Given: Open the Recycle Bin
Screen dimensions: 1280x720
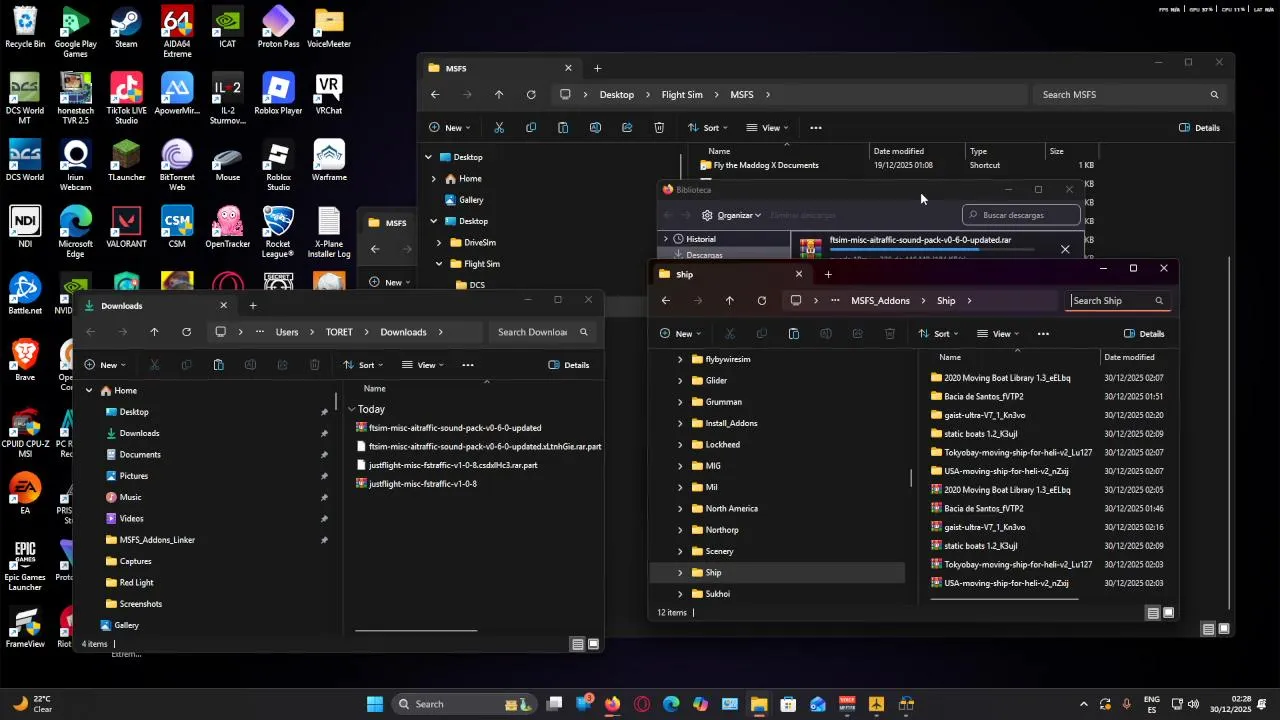Looking at the screenshot, I should (25, 28).
